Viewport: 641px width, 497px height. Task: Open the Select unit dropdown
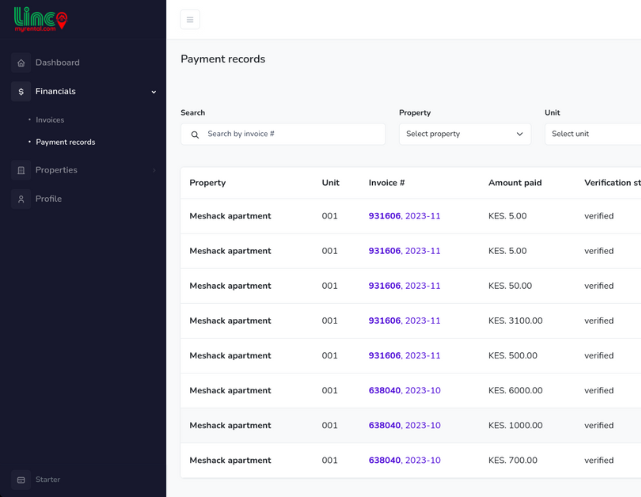pos(593,134)
